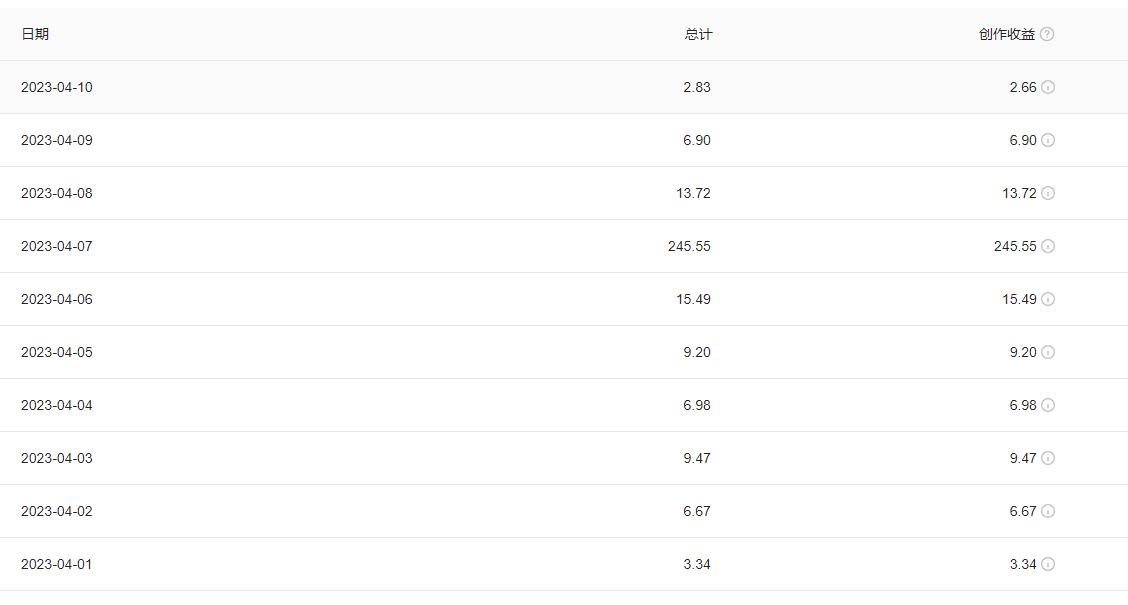Click info icon beside 9.47 earnings

(1048, 458)
